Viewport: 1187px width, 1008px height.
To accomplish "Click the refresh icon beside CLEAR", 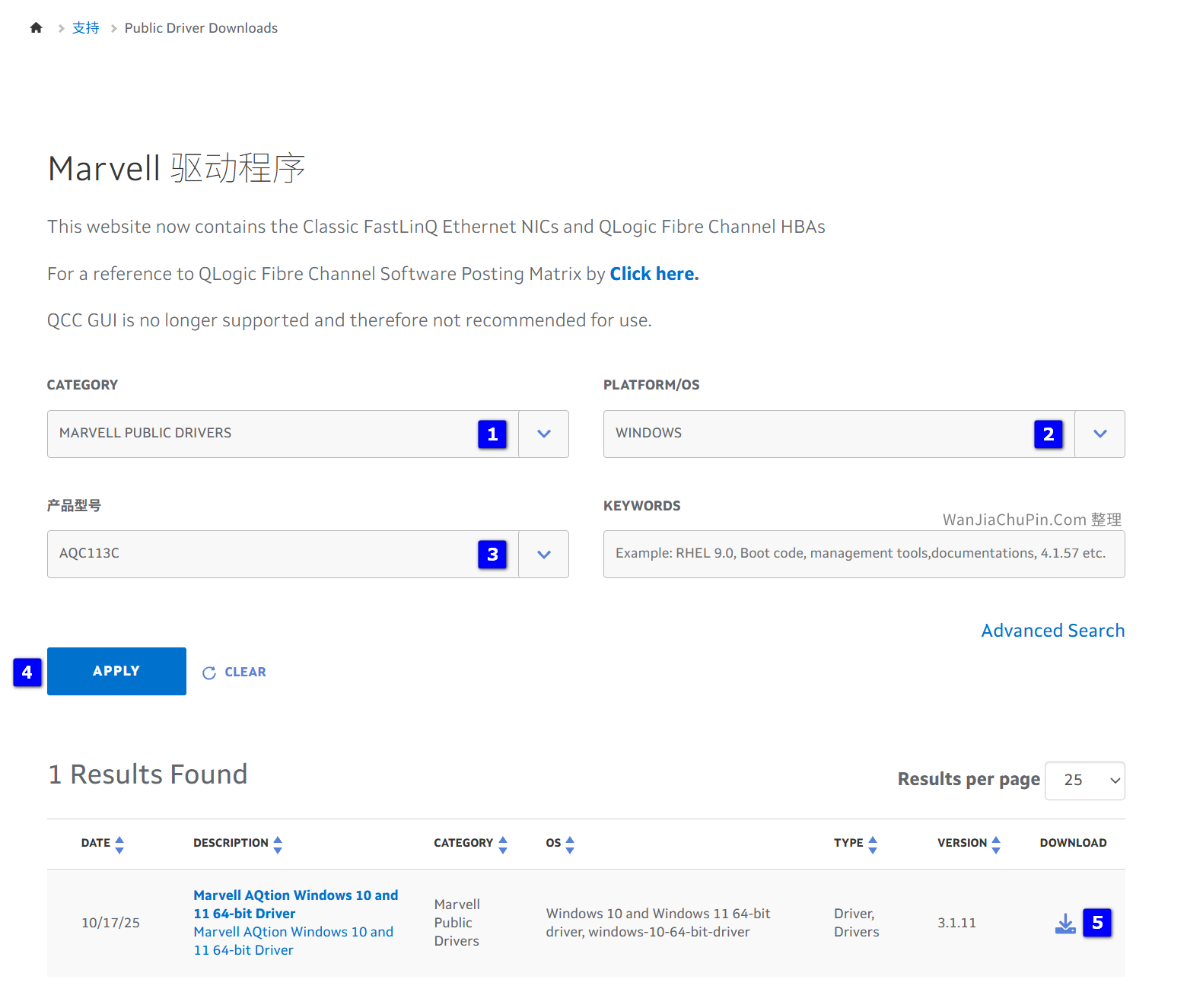I will click(x=209, y=673).
